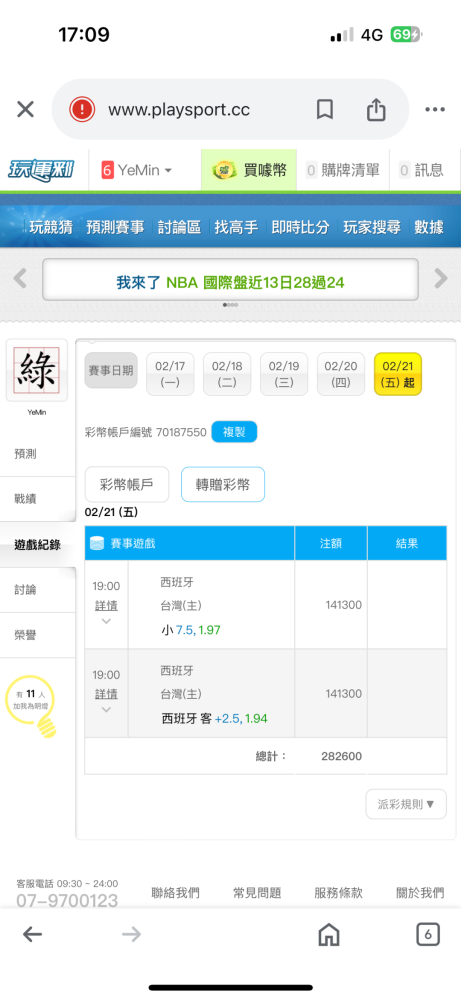Select the 02/19 (三) date tab
The width and height of the screenshot is (461, 1000).
pyautogui.click(x=284, y=374)
